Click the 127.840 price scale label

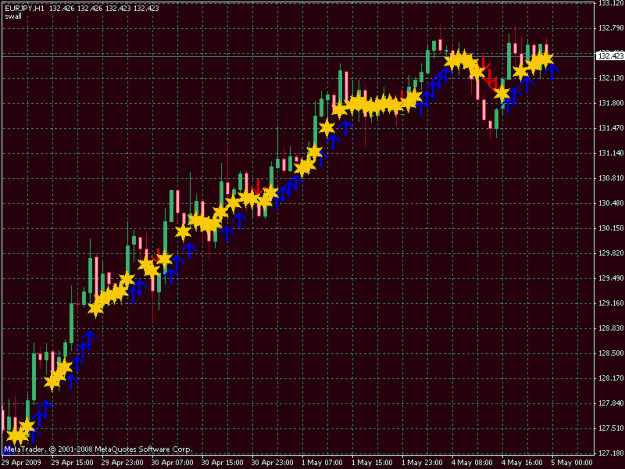[611, 404]
